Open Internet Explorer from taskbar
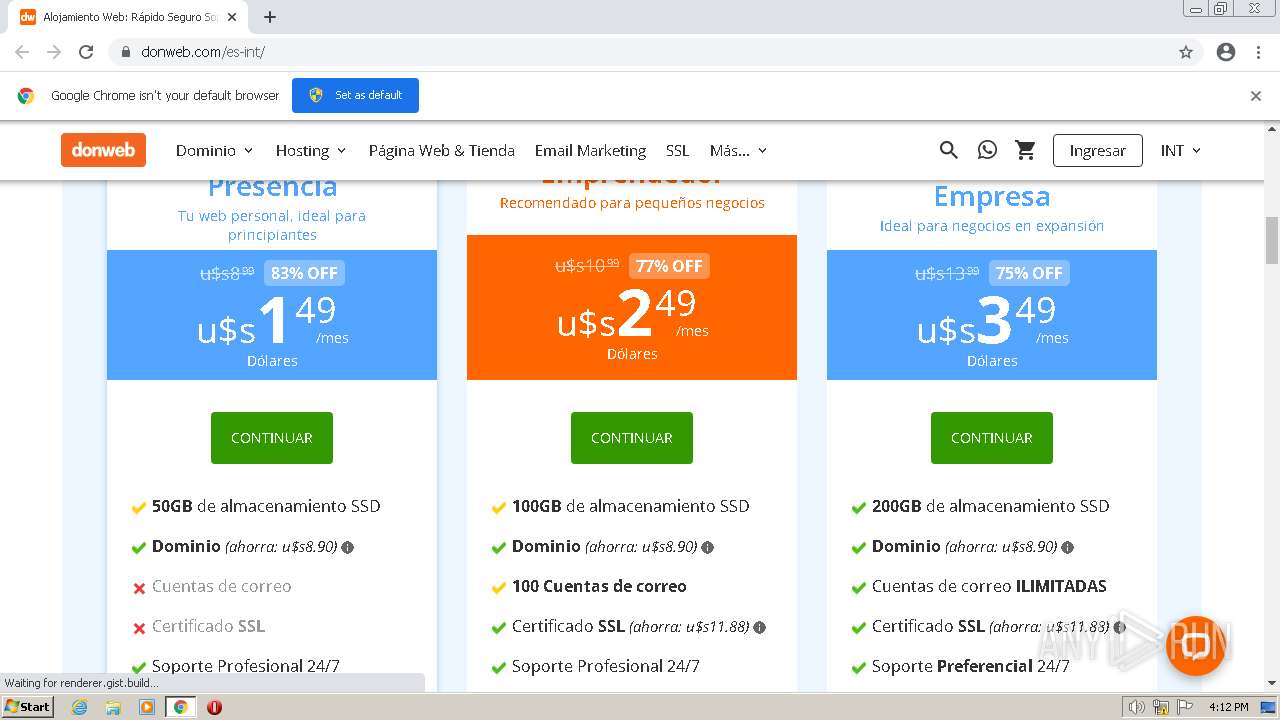Screen dimensions: 1280x720 pyautogui.click(x=79, y=707)
